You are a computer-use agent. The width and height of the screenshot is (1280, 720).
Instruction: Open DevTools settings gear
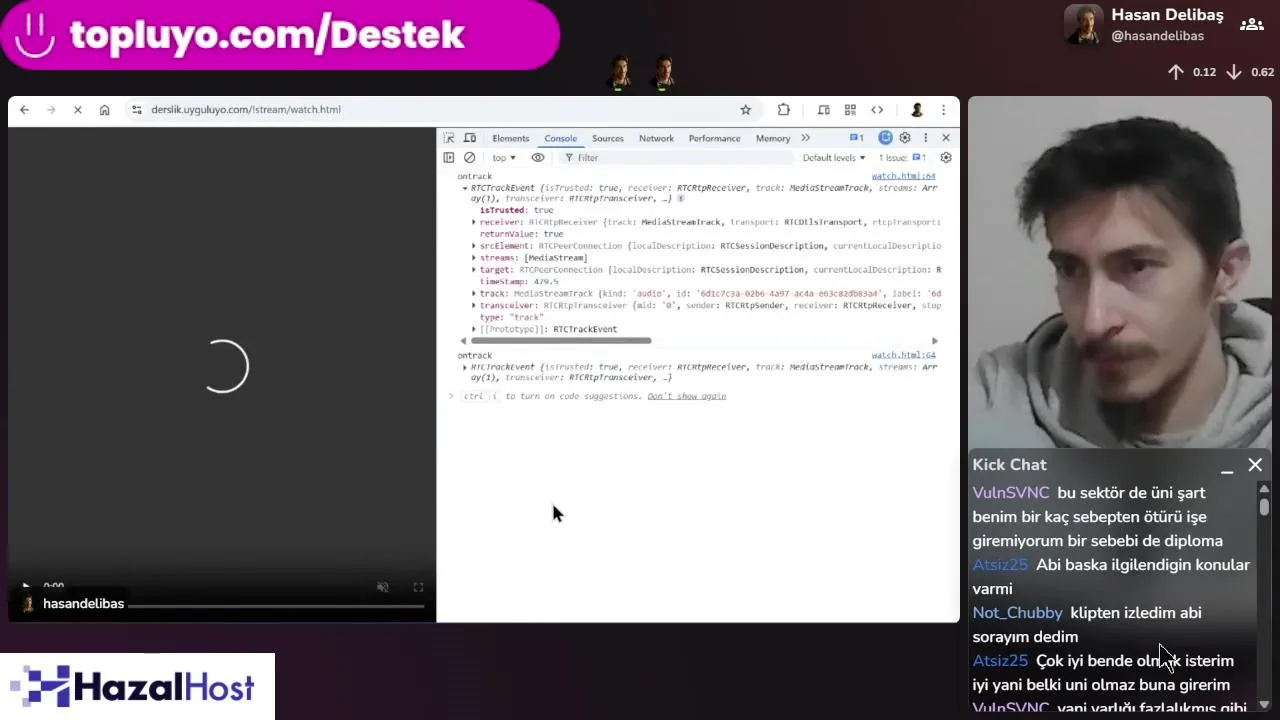905,138
